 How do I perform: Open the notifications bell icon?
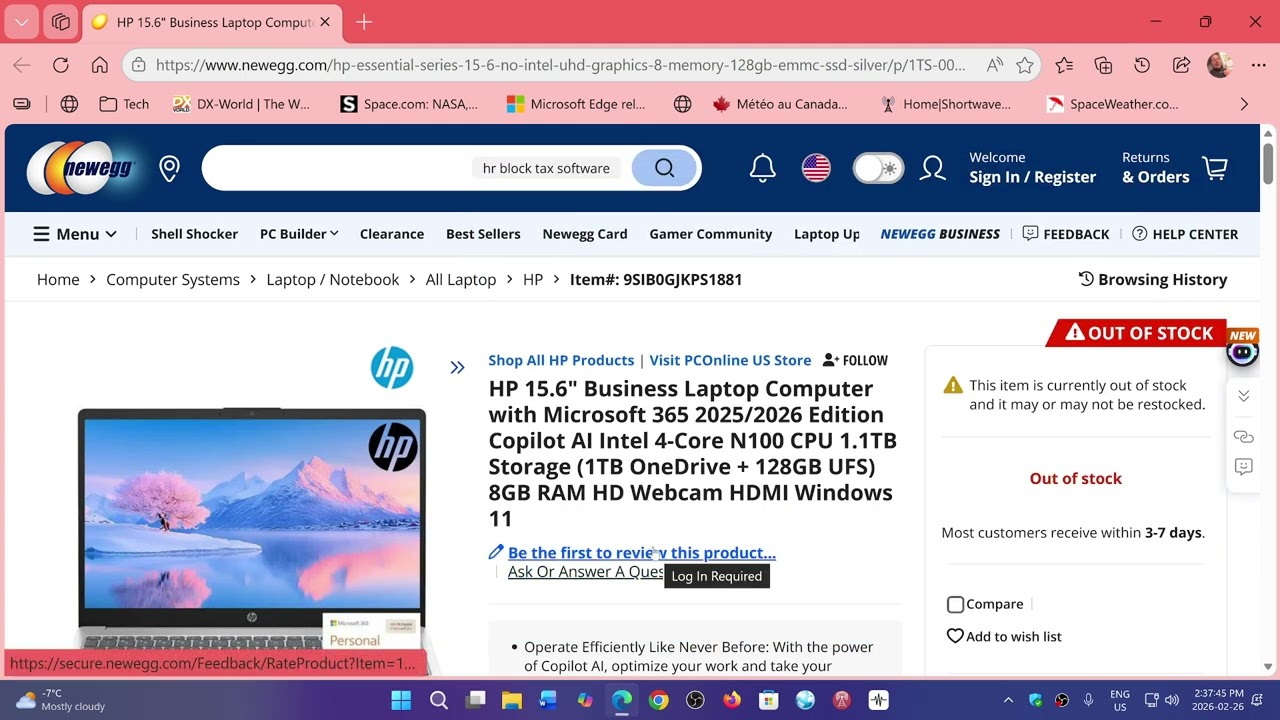763,168
